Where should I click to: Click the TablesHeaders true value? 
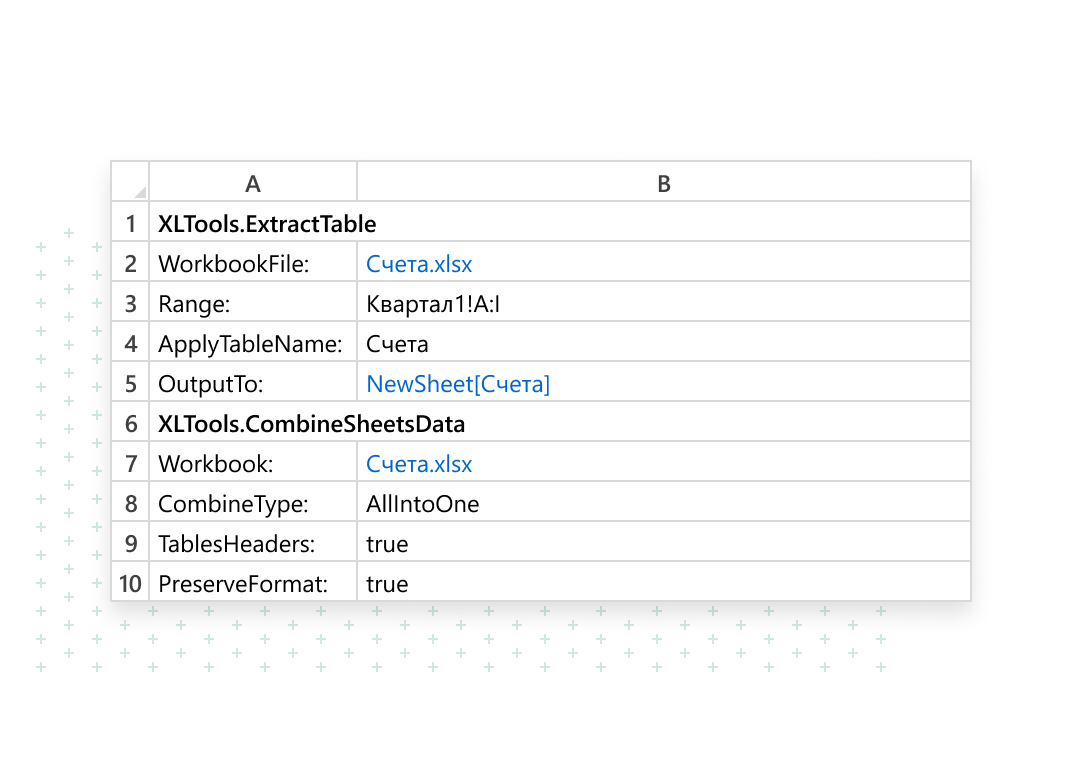pos(387,544)
